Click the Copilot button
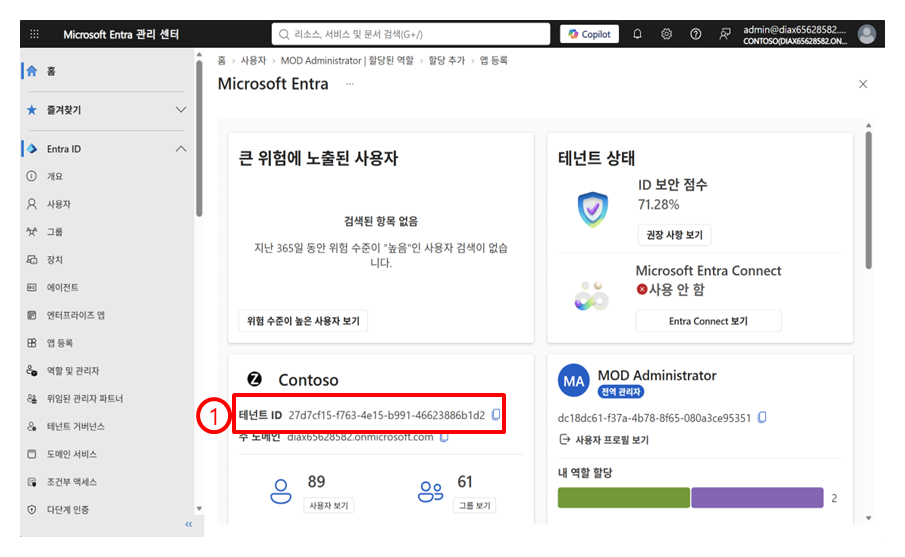This screenshot has height=557, width=905. click(589, 34)
